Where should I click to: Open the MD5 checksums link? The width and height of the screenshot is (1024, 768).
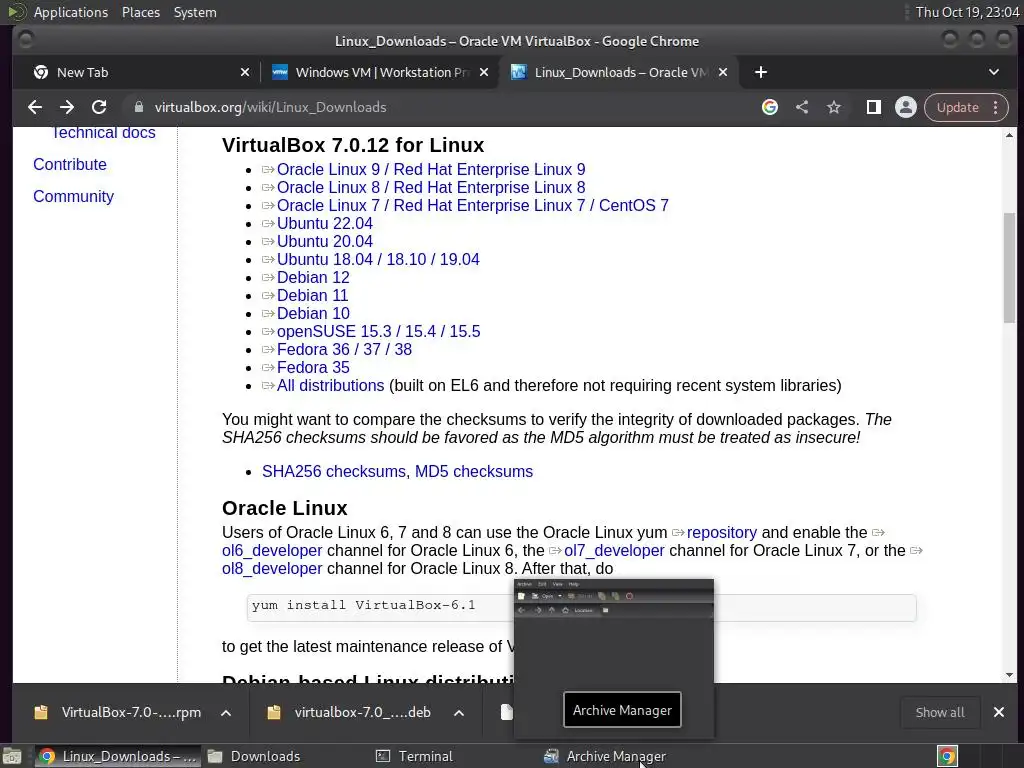(x=473, y=472)
